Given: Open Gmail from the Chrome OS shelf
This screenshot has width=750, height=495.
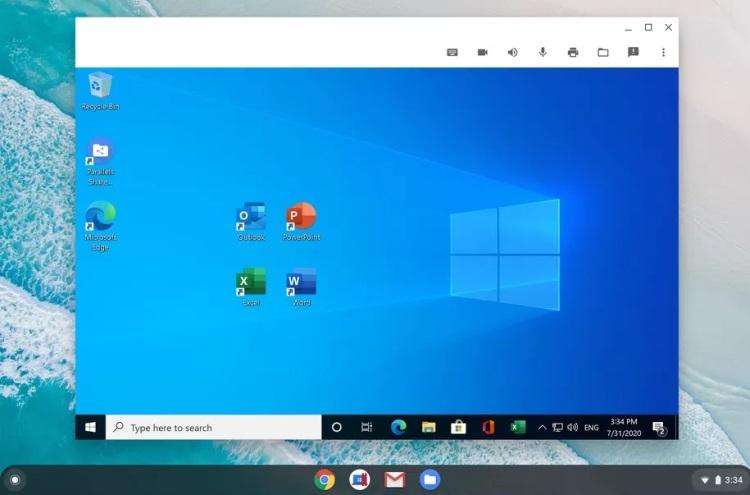Looking at the screenshot, I should [x=394, y=480].
